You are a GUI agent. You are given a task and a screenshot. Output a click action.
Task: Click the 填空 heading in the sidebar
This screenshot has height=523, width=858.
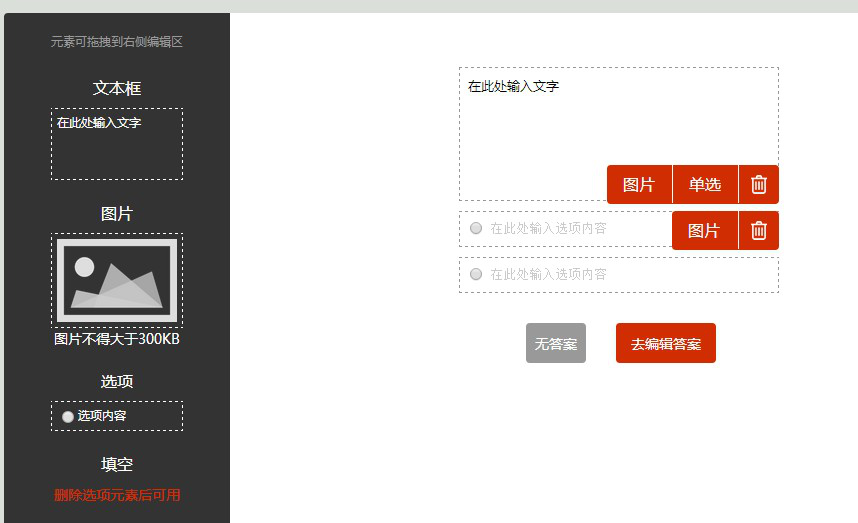coord(117,464)
